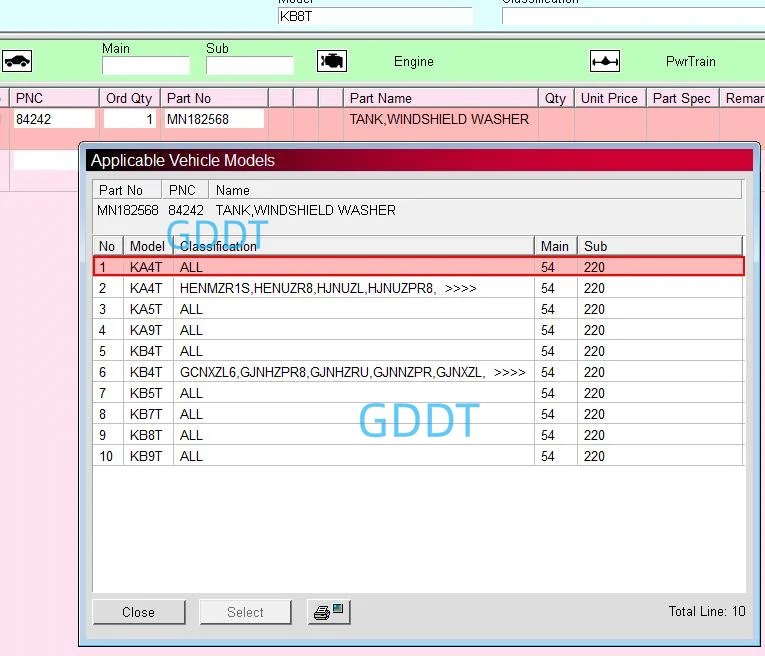
Task: Click the Main input field
Action: point(146,65)
